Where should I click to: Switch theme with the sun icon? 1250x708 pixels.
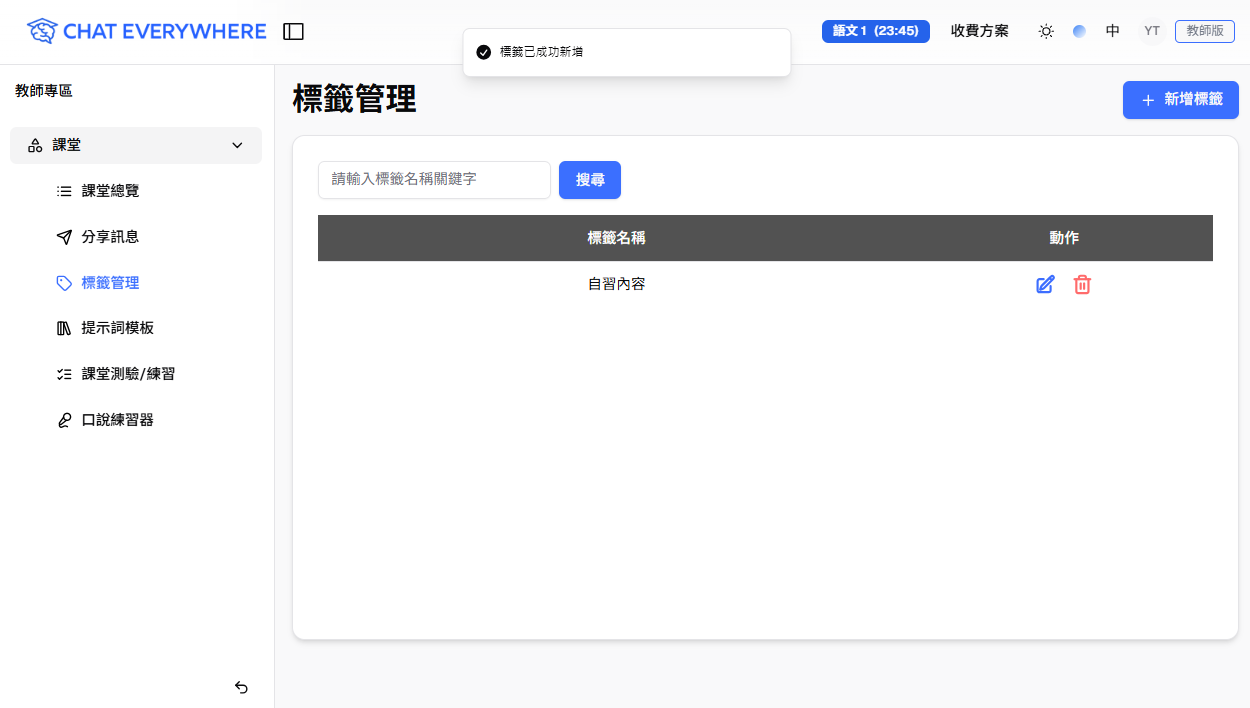(1046, 31)
